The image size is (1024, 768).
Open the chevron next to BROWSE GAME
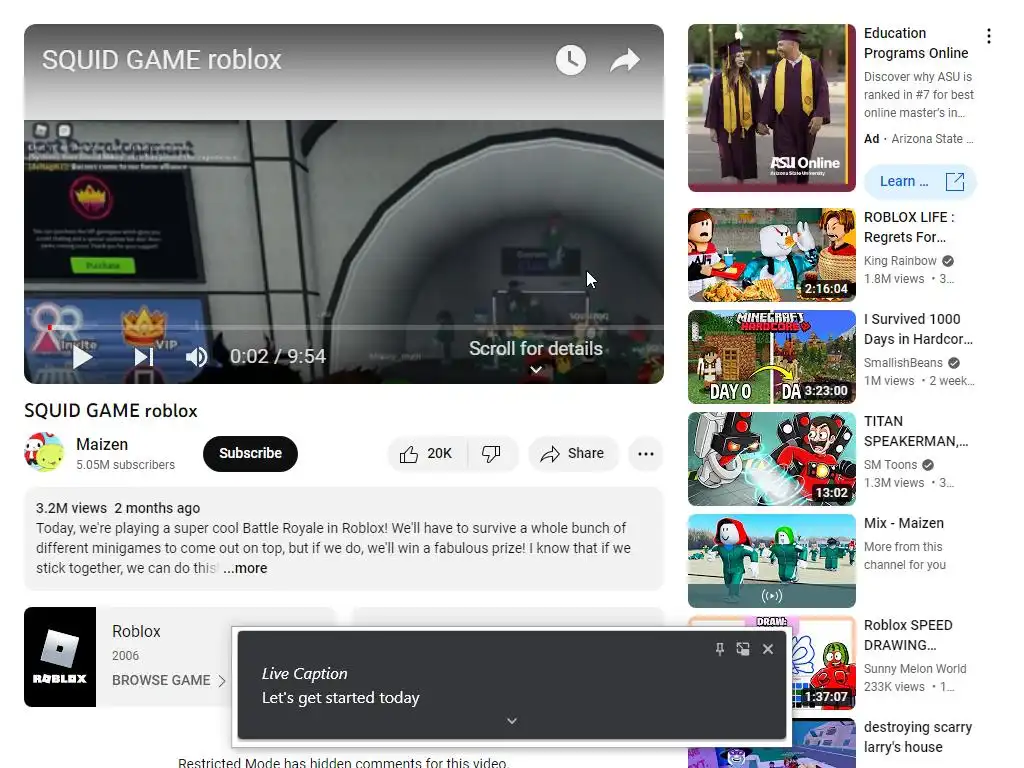[222, 680]
